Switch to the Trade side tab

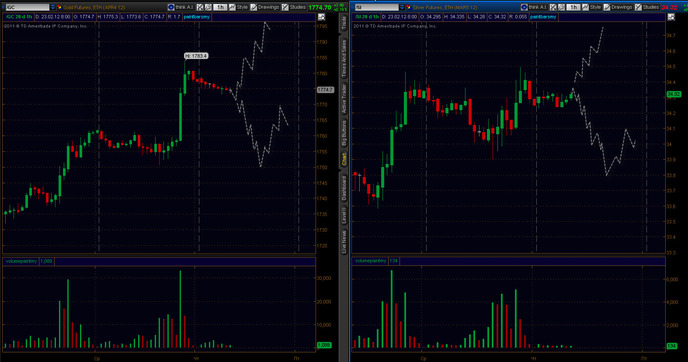(344, 23)
